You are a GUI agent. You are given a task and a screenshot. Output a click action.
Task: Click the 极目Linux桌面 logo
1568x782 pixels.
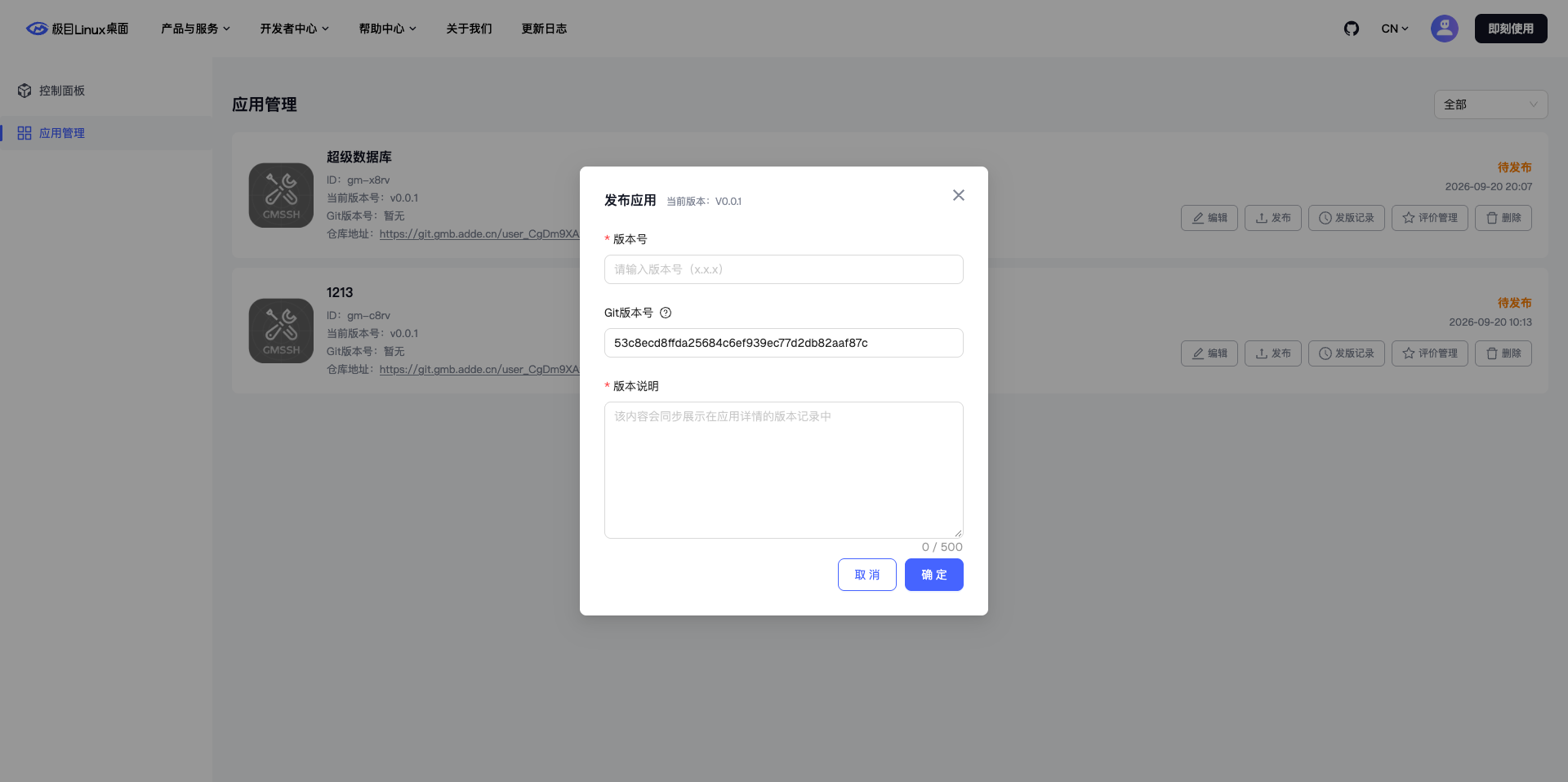(x=78, y=29)
